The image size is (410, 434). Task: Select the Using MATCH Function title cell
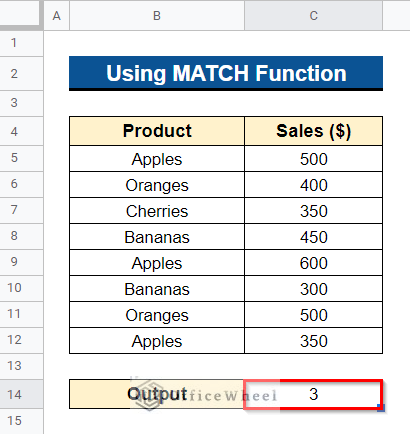click(226, 73)
